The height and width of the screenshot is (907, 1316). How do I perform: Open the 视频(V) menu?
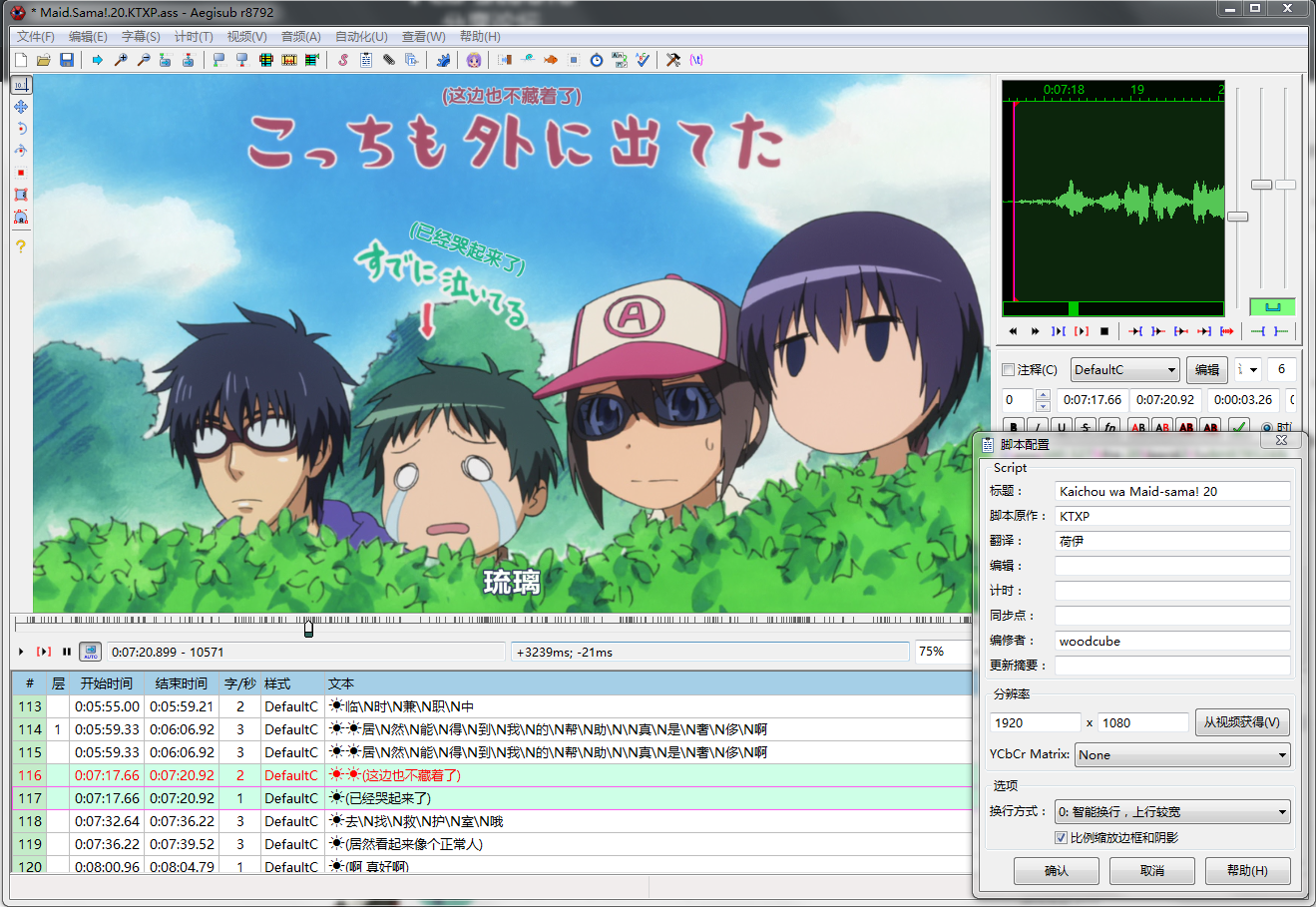click(246, 37)
